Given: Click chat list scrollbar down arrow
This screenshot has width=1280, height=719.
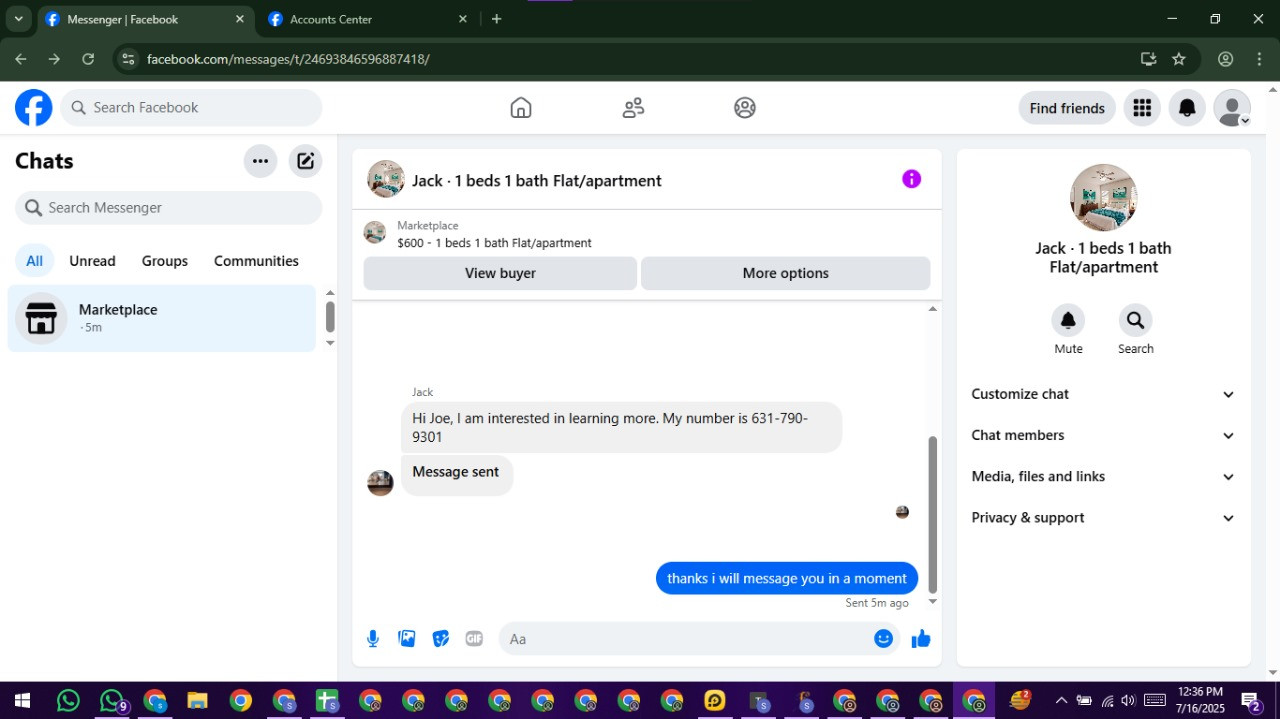Looking at the screenshot, I should click(x=330, y=343).
